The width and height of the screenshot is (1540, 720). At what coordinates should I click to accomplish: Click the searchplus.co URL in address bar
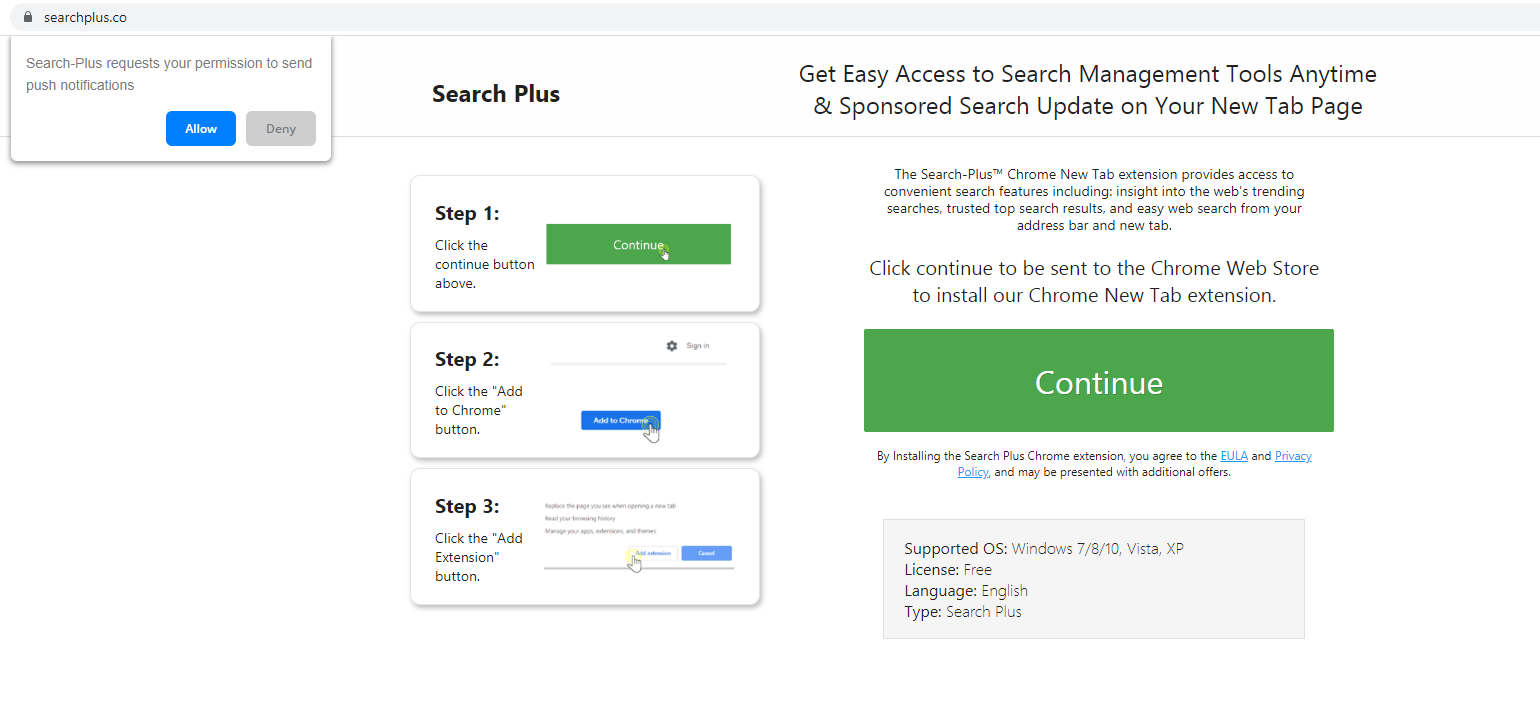pyautogui.click(x=85, y=17)
